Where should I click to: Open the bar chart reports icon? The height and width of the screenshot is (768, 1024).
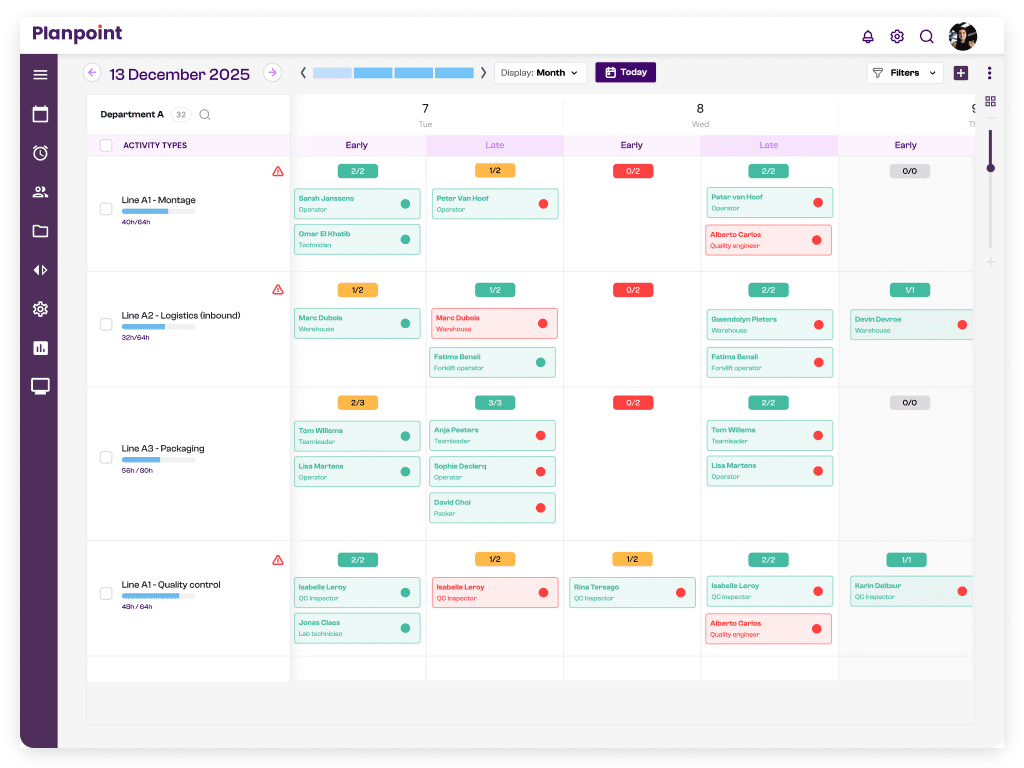click(40, 348)
